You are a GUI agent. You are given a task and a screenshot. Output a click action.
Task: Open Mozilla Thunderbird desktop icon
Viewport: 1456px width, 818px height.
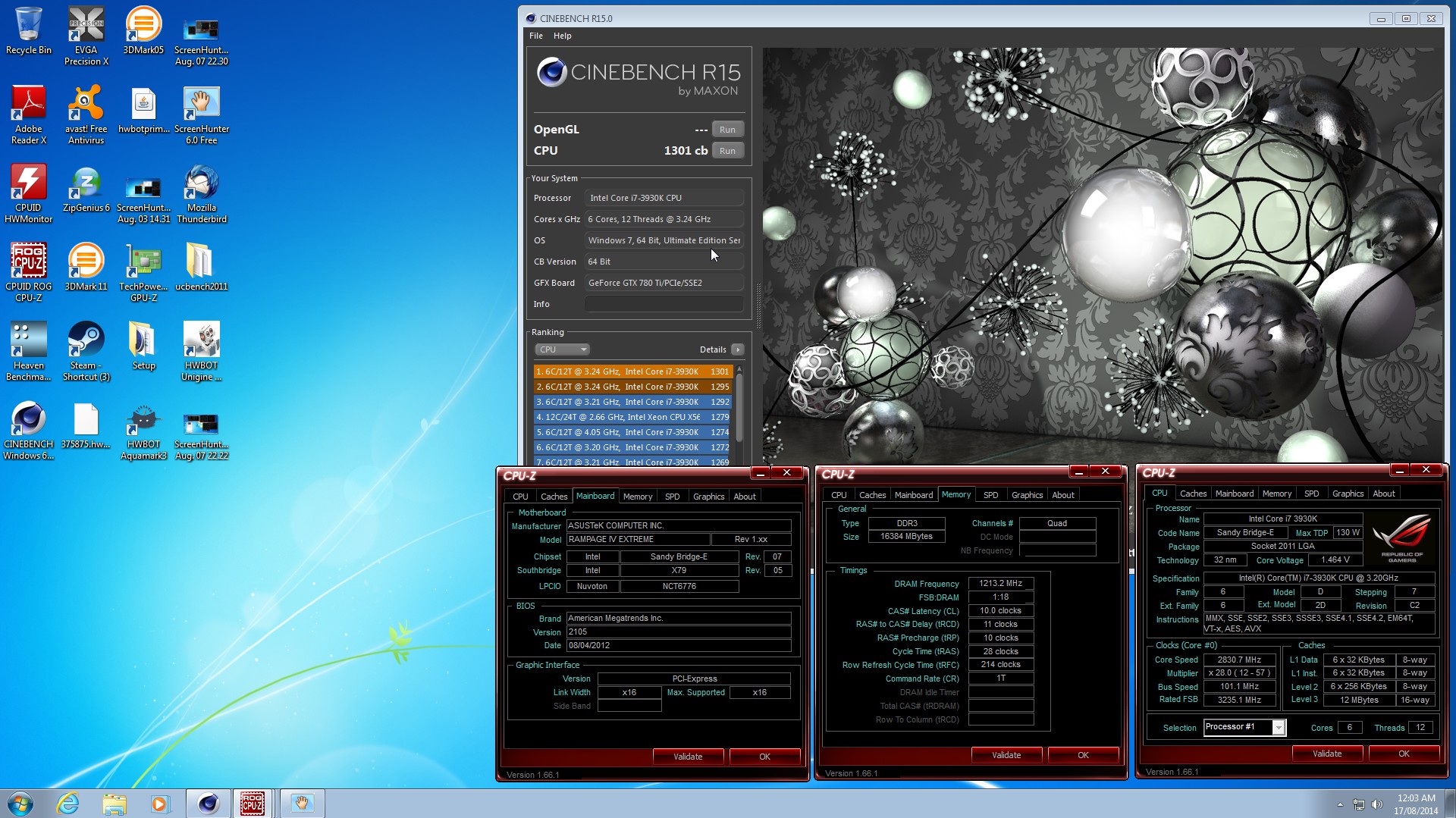click(202, 193)
